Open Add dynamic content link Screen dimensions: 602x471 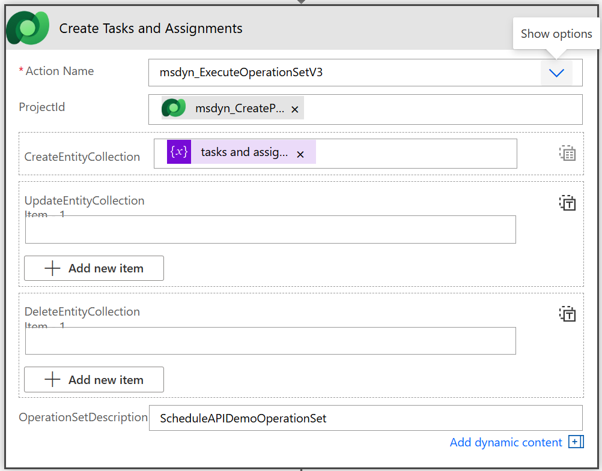click(506, 442)
